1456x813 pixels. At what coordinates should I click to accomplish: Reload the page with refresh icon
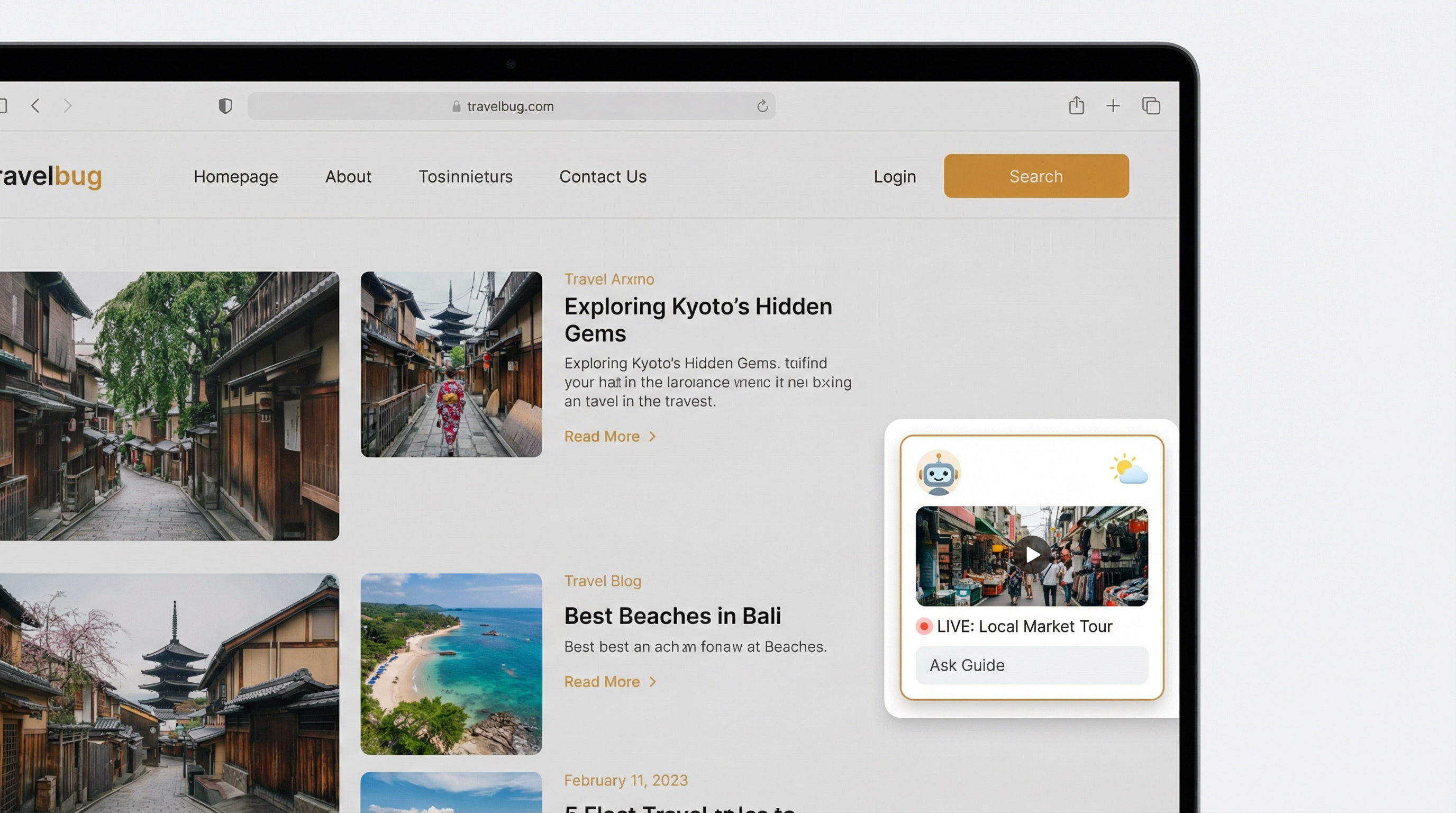[x=762, y=106]
